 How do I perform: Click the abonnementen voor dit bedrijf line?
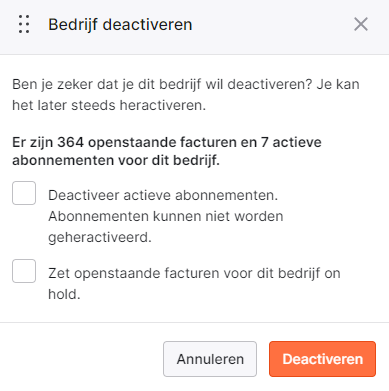click(x=116, y=161)
